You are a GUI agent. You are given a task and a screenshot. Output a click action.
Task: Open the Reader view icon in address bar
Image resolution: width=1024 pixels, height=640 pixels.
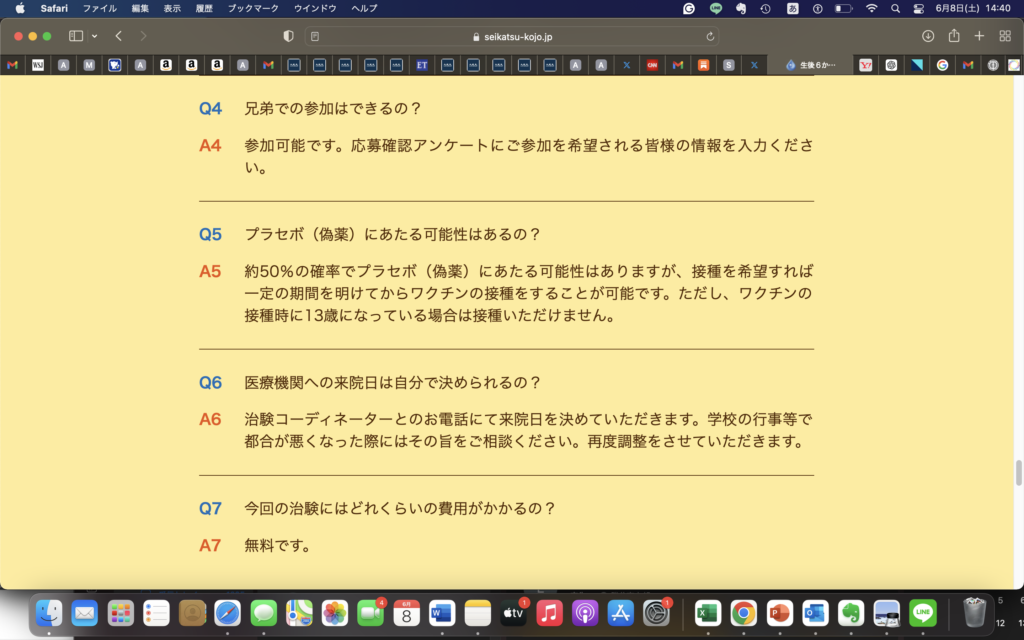coord(315,36)
